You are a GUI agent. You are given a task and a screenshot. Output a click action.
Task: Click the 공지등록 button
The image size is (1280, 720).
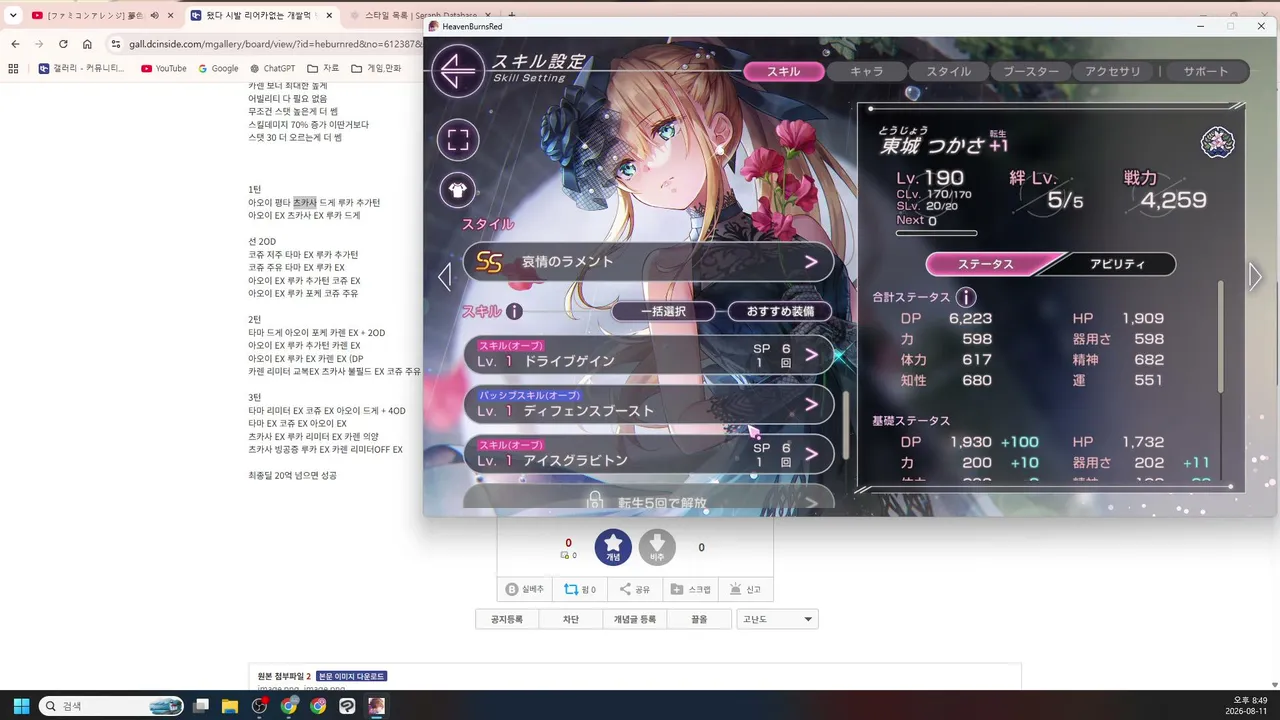point(507,619)
